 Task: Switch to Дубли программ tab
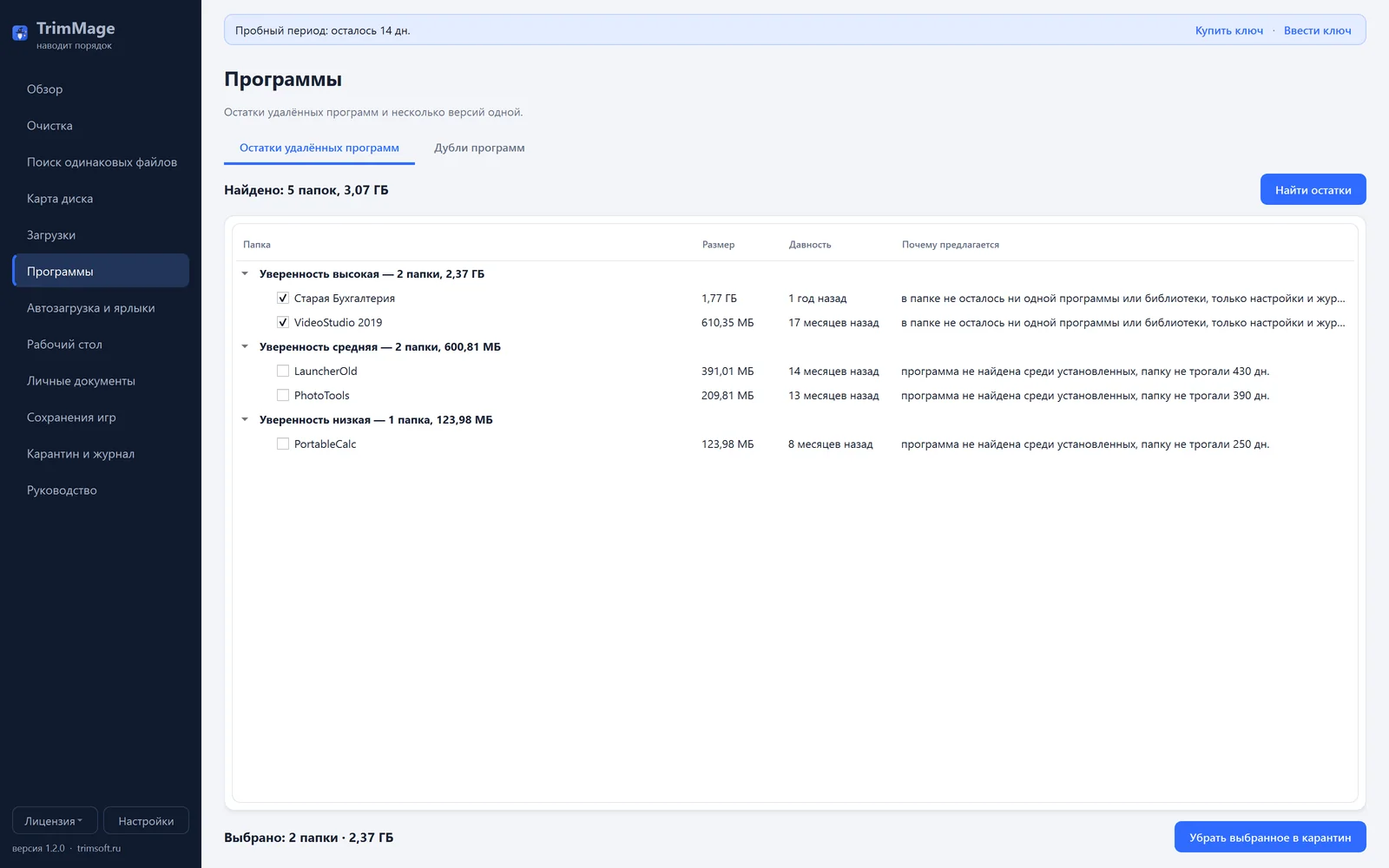[479, 148]
